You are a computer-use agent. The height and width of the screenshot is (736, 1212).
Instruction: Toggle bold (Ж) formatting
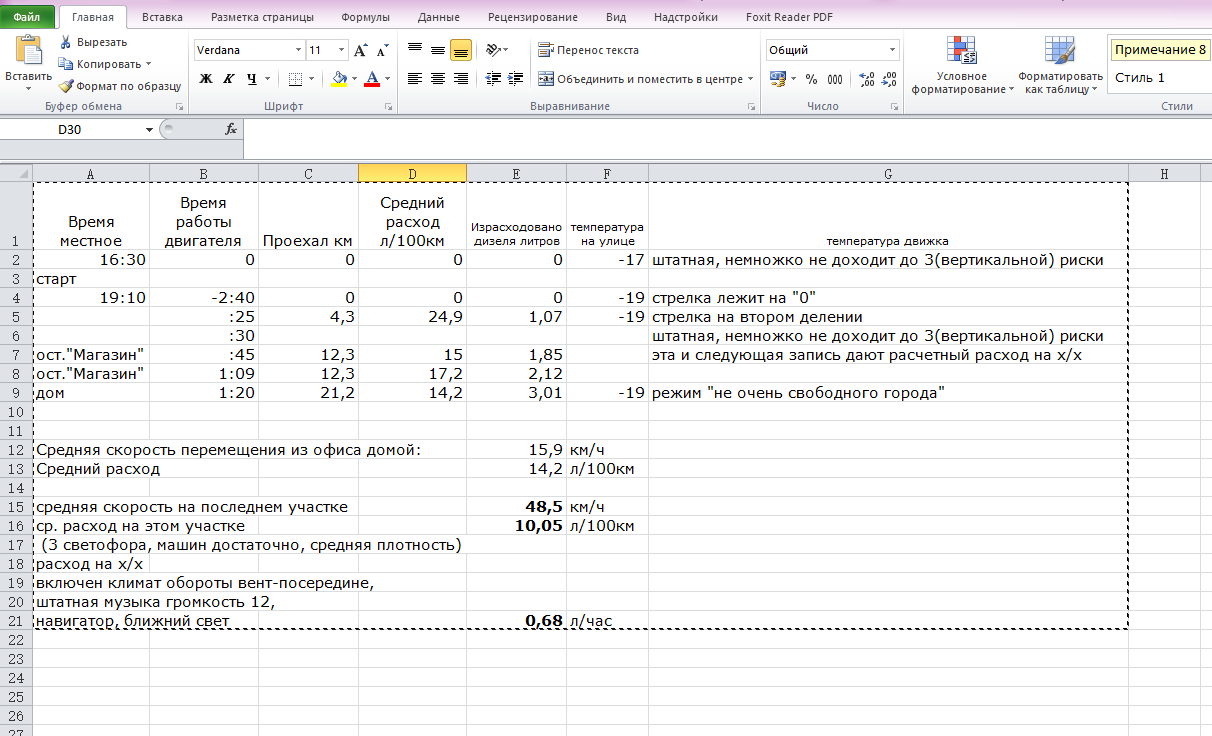206,79
